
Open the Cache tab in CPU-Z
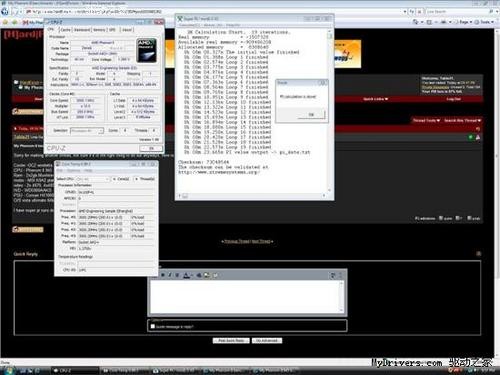pyautogui.click(x=66, y=30)
